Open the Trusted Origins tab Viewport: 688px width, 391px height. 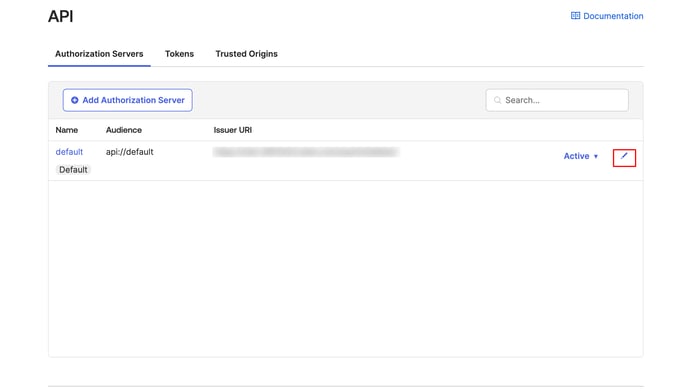tap(247, 54)
